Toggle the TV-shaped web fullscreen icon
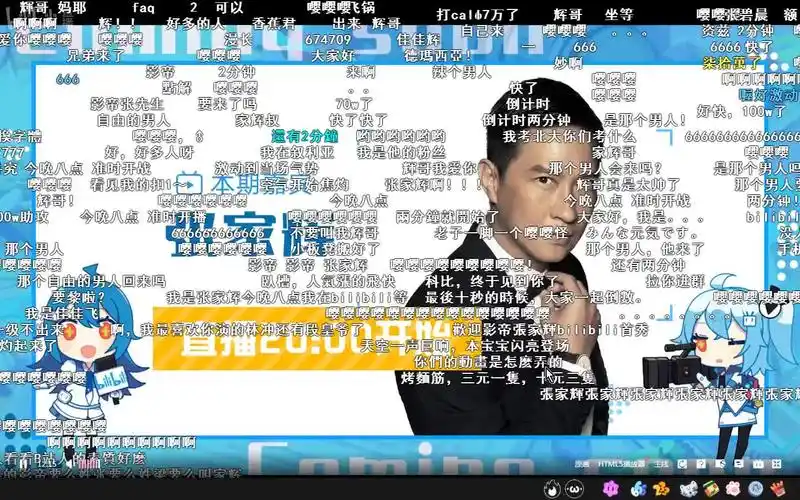This screenshot has height=500, width=800. tap(758, 464)
